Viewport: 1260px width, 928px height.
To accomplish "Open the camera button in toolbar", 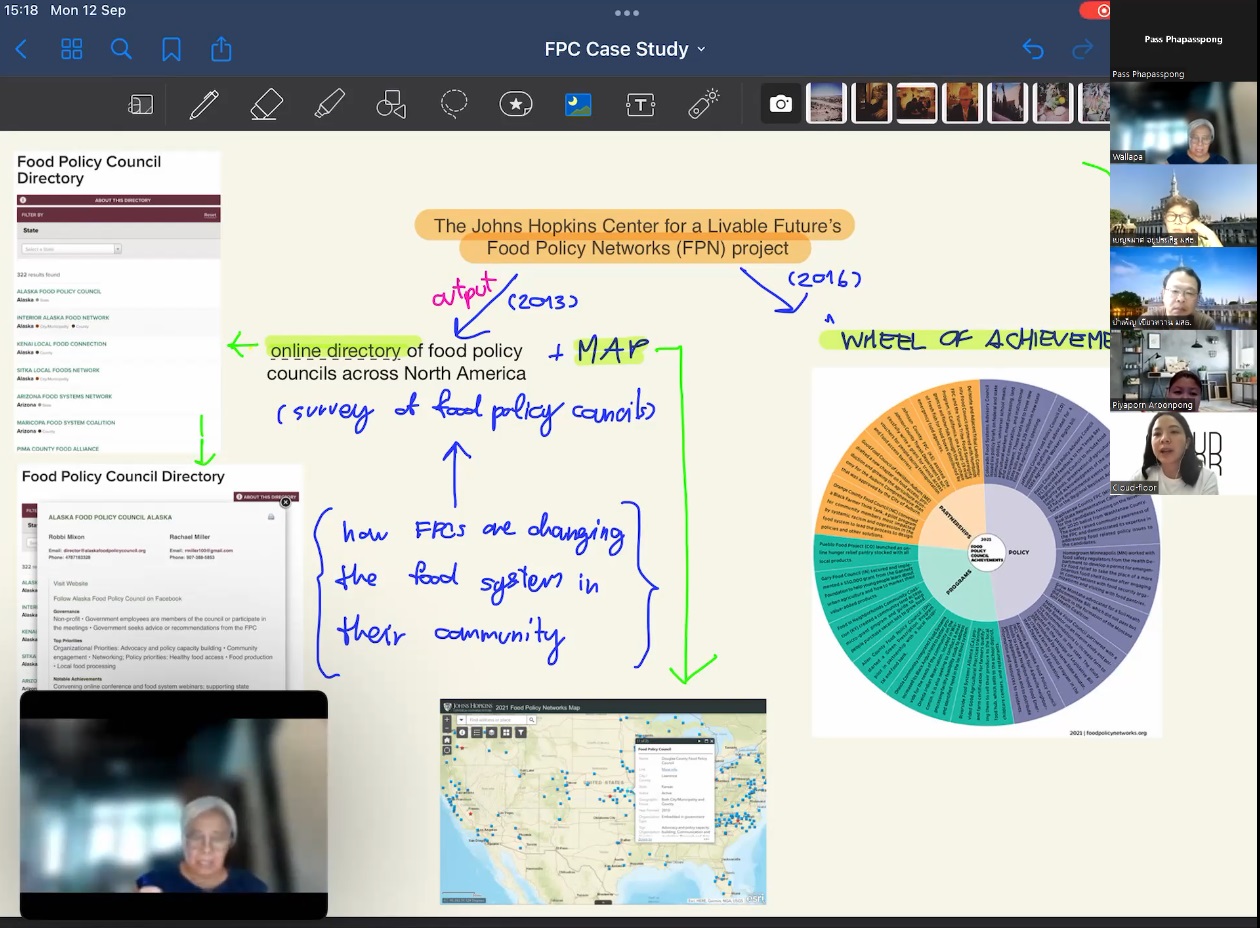I will (x=780, y=104).
